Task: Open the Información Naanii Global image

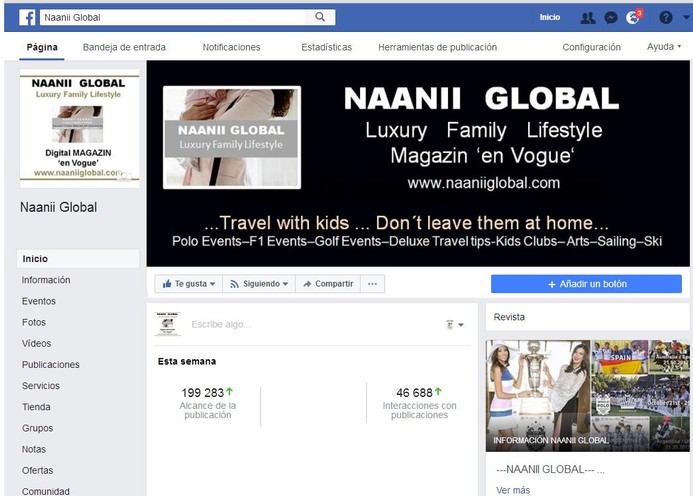Action: click(588, 396)
